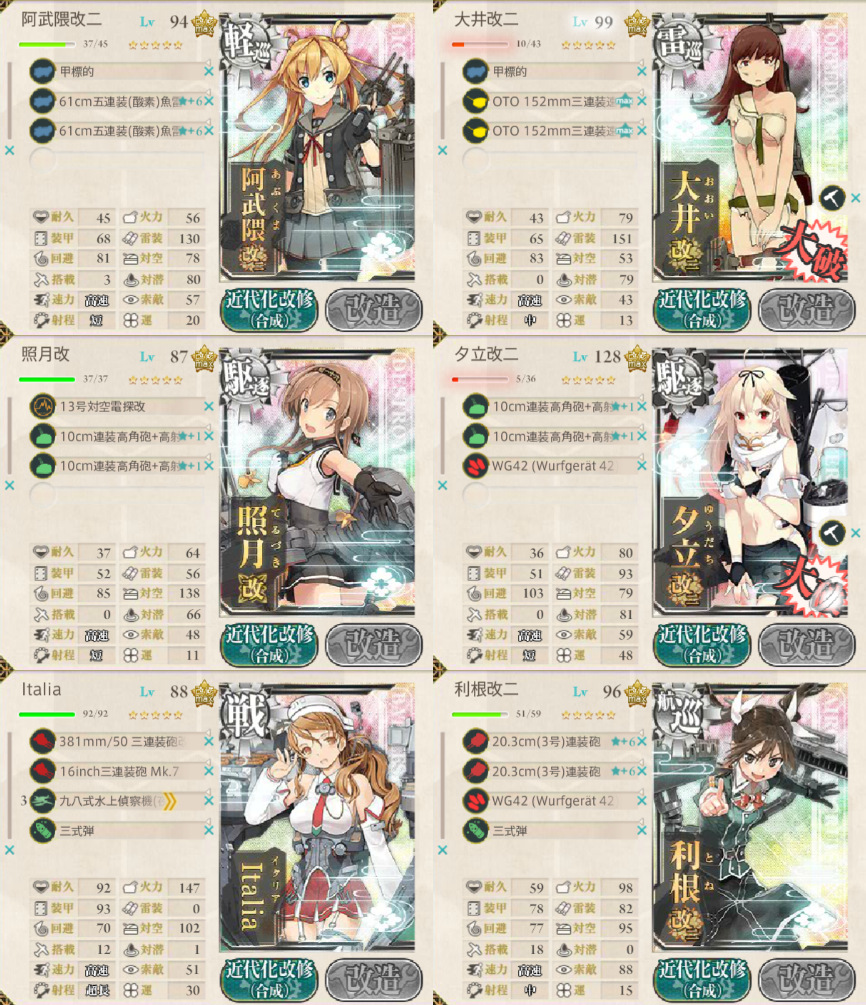This screenshot has height=1005, width=866.
Task: Click 利根改二's 三式弾 shell icon
Action: pos(476,830)
